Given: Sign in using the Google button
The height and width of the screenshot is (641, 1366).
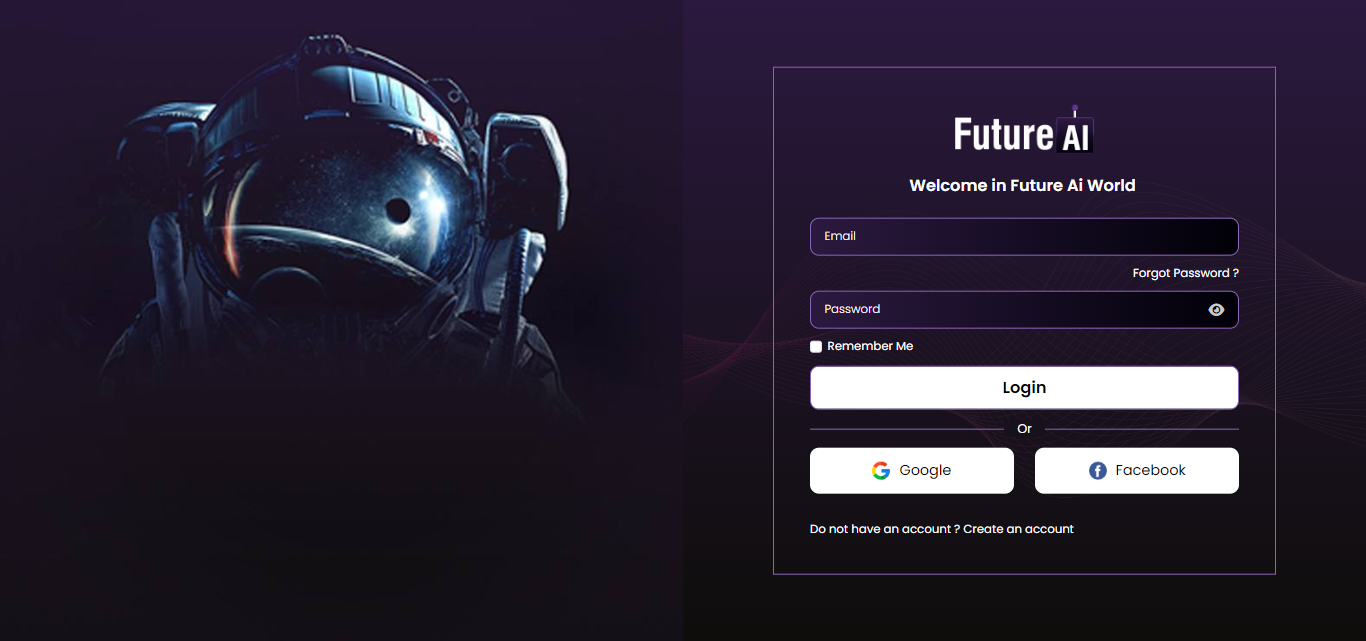Looking at the screenshot, I should point(911,470).
